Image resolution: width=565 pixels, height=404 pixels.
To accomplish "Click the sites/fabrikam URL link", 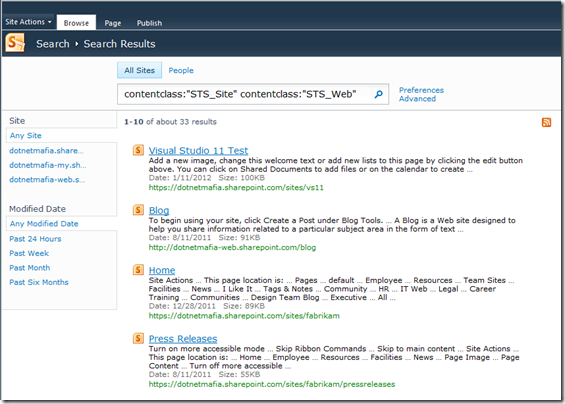I will (x=244, y=316).
